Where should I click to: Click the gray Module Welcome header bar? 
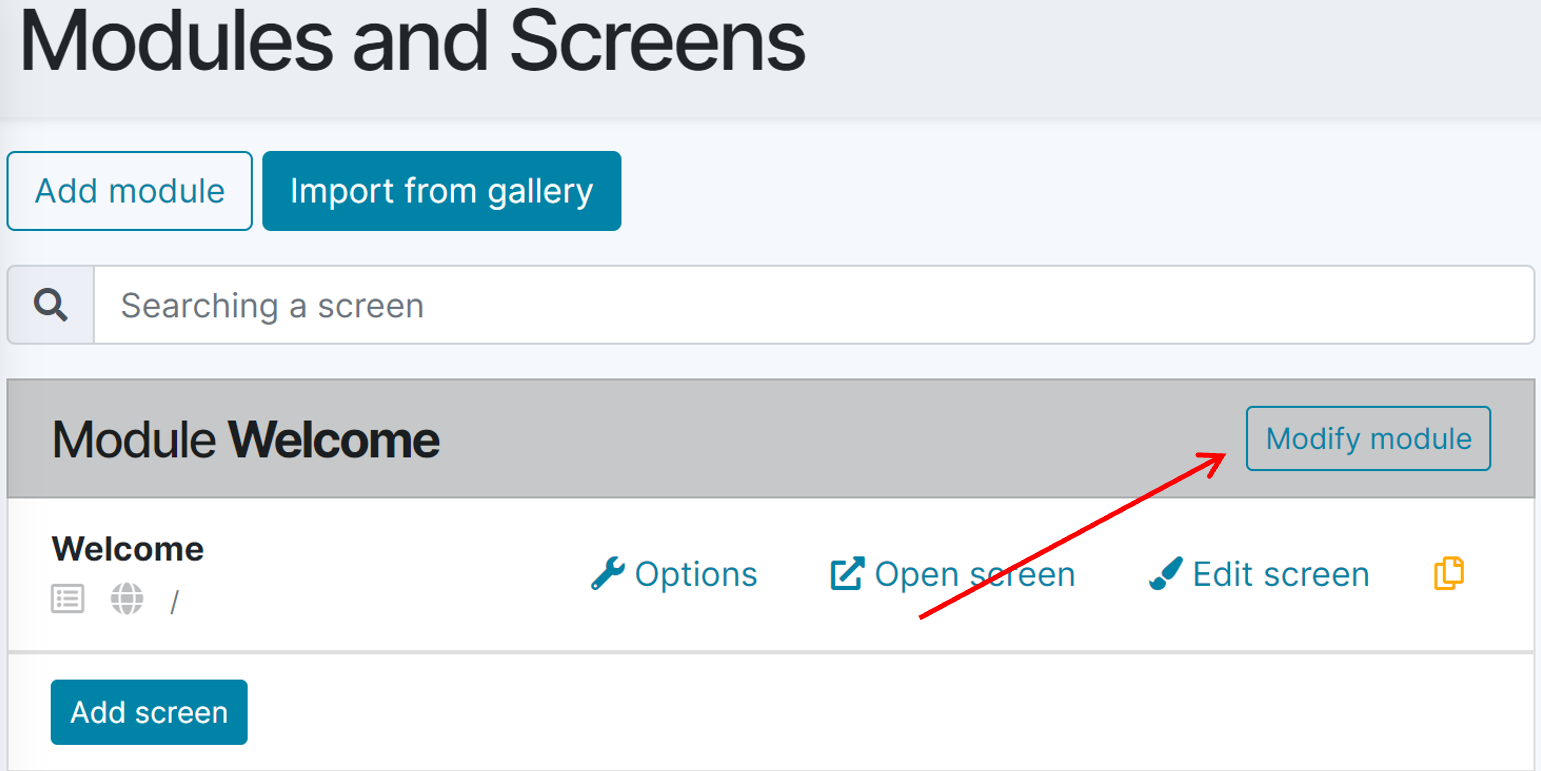[x=800, y=439]
